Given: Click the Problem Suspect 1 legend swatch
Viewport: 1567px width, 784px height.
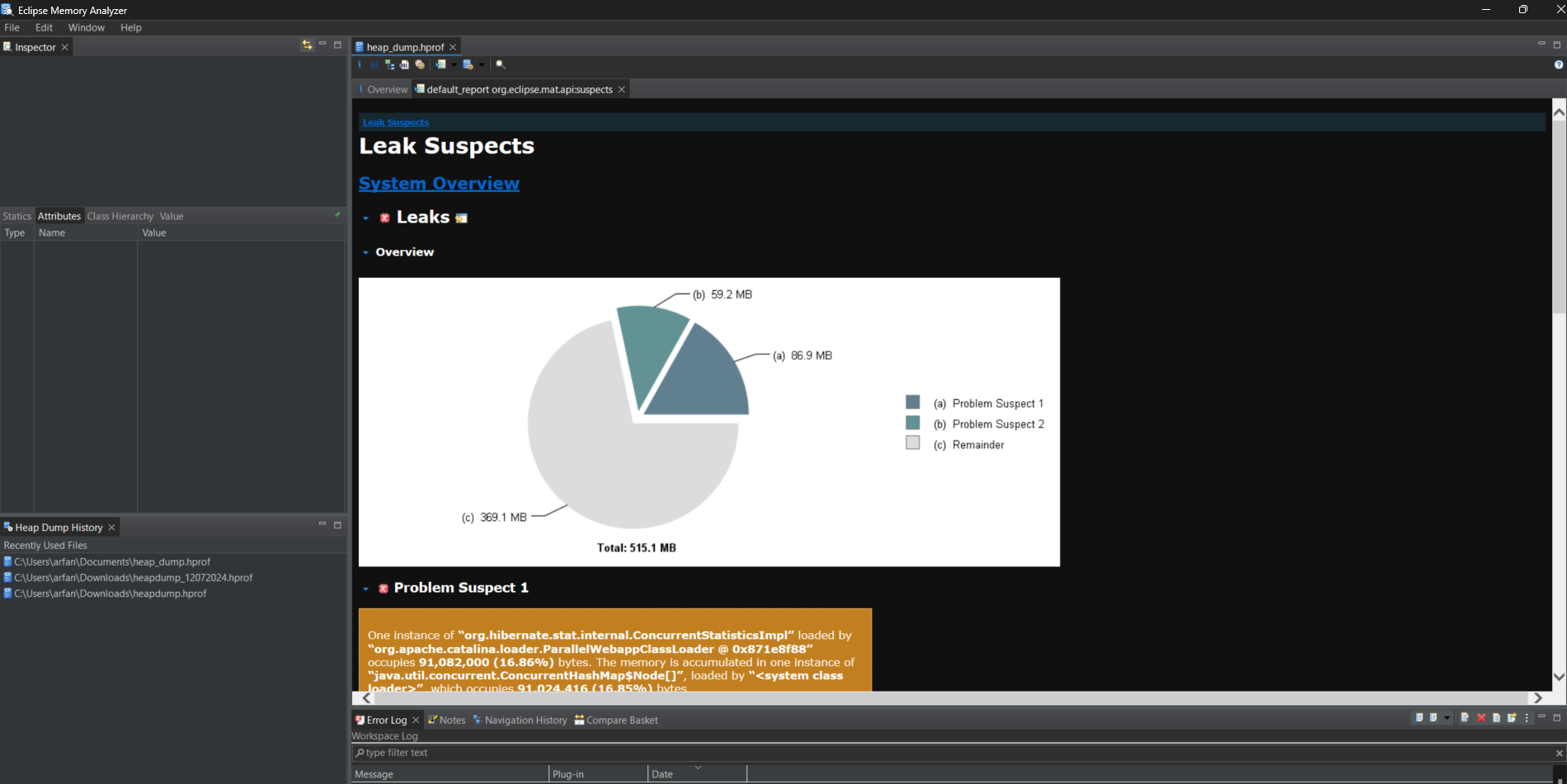Looking at the screenshot, I should coord(912,402).
